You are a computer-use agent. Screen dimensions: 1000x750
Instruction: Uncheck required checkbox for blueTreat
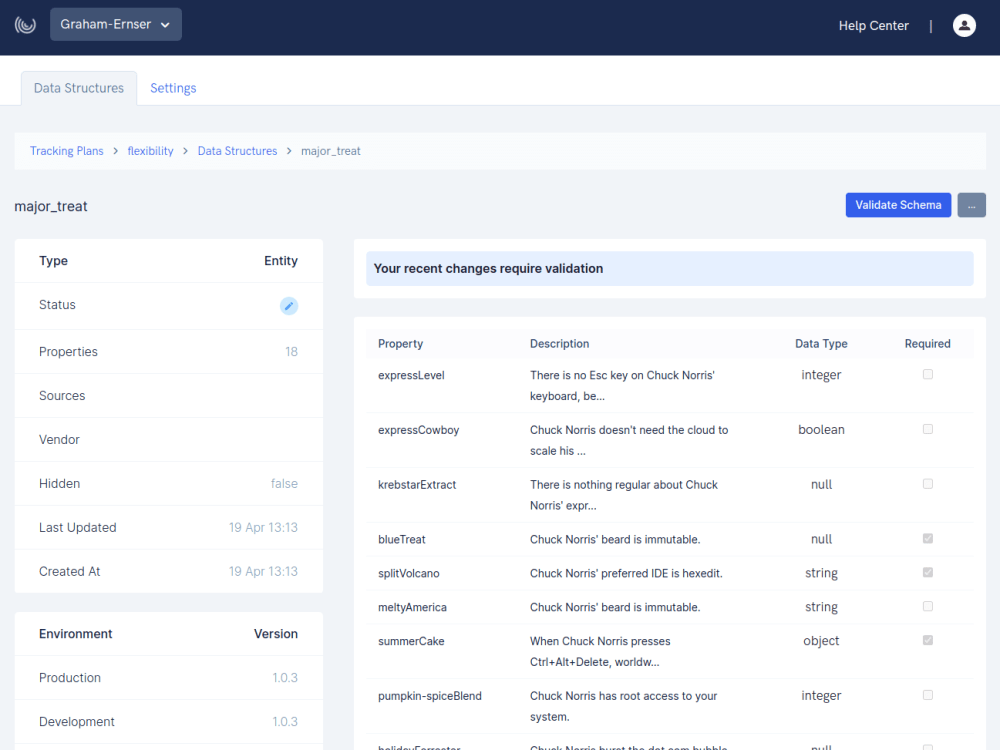928,539
